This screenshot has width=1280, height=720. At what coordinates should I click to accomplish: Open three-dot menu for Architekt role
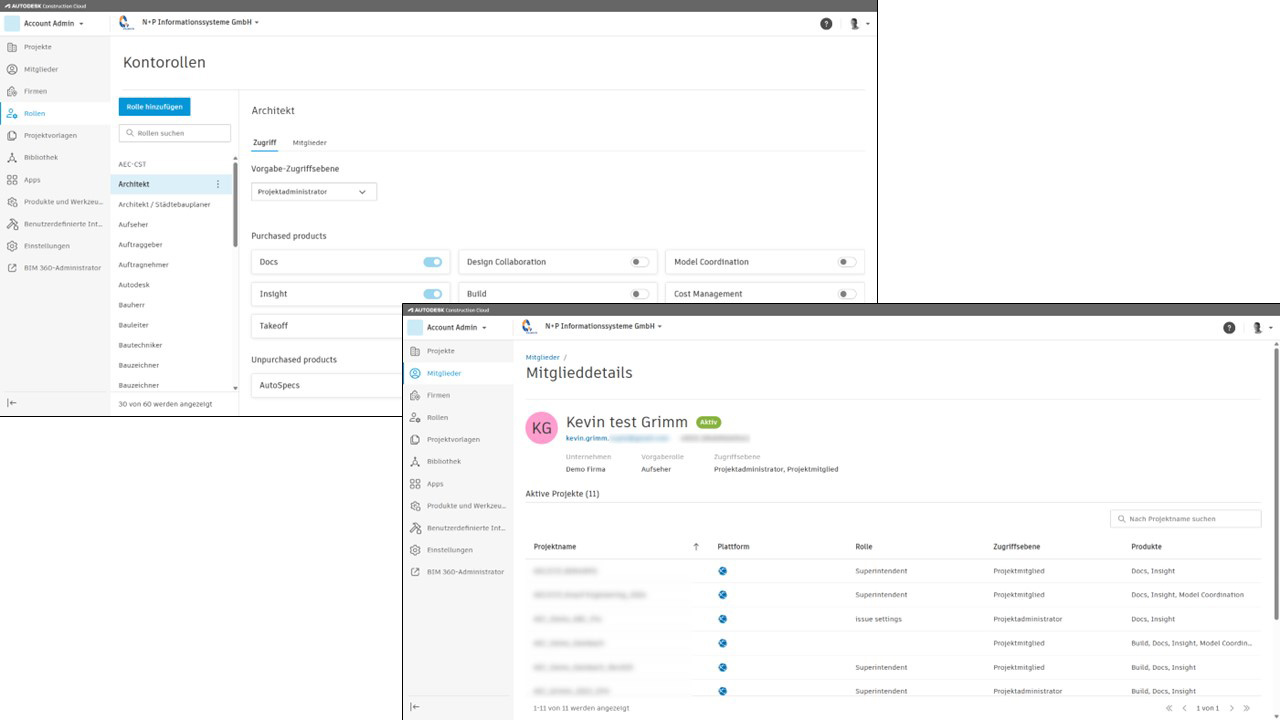[218, 184]
